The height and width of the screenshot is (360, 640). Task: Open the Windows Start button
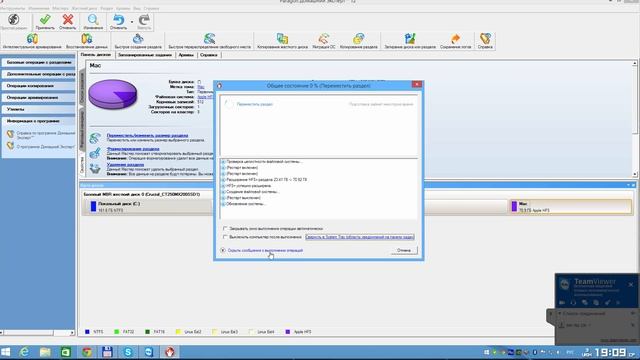coord(6,352)
